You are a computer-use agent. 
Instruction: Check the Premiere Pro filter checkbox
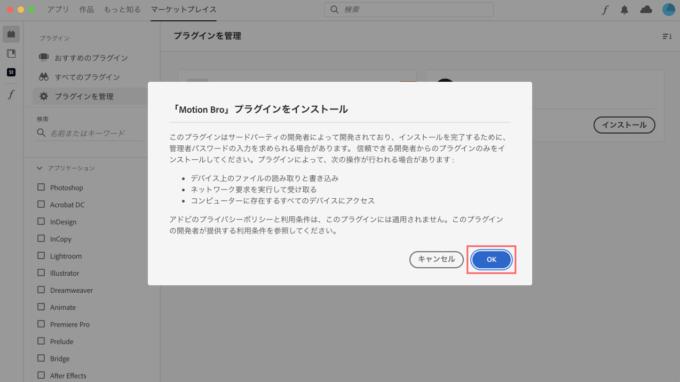click(x=41, y=324)
